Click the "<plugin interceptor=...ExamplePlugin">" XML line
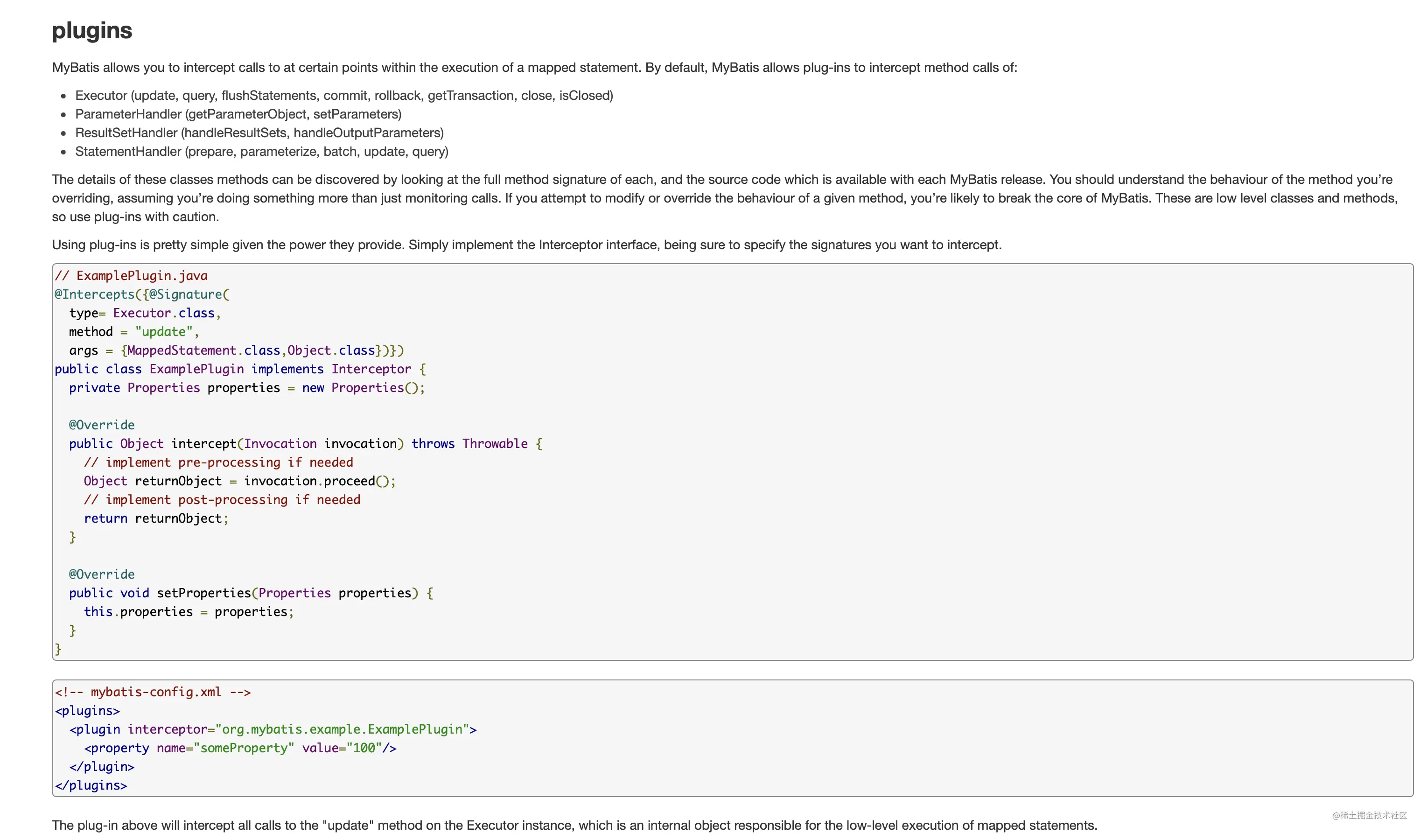Screen dimensions: 1427x840 pyautogui.click(x=273, y=729)
